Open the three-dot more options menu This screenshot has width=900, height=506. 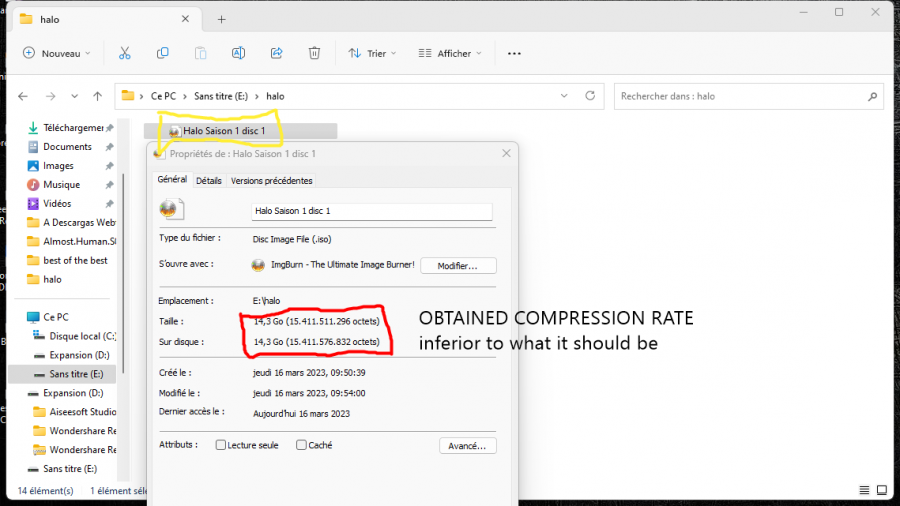point(514,53)
